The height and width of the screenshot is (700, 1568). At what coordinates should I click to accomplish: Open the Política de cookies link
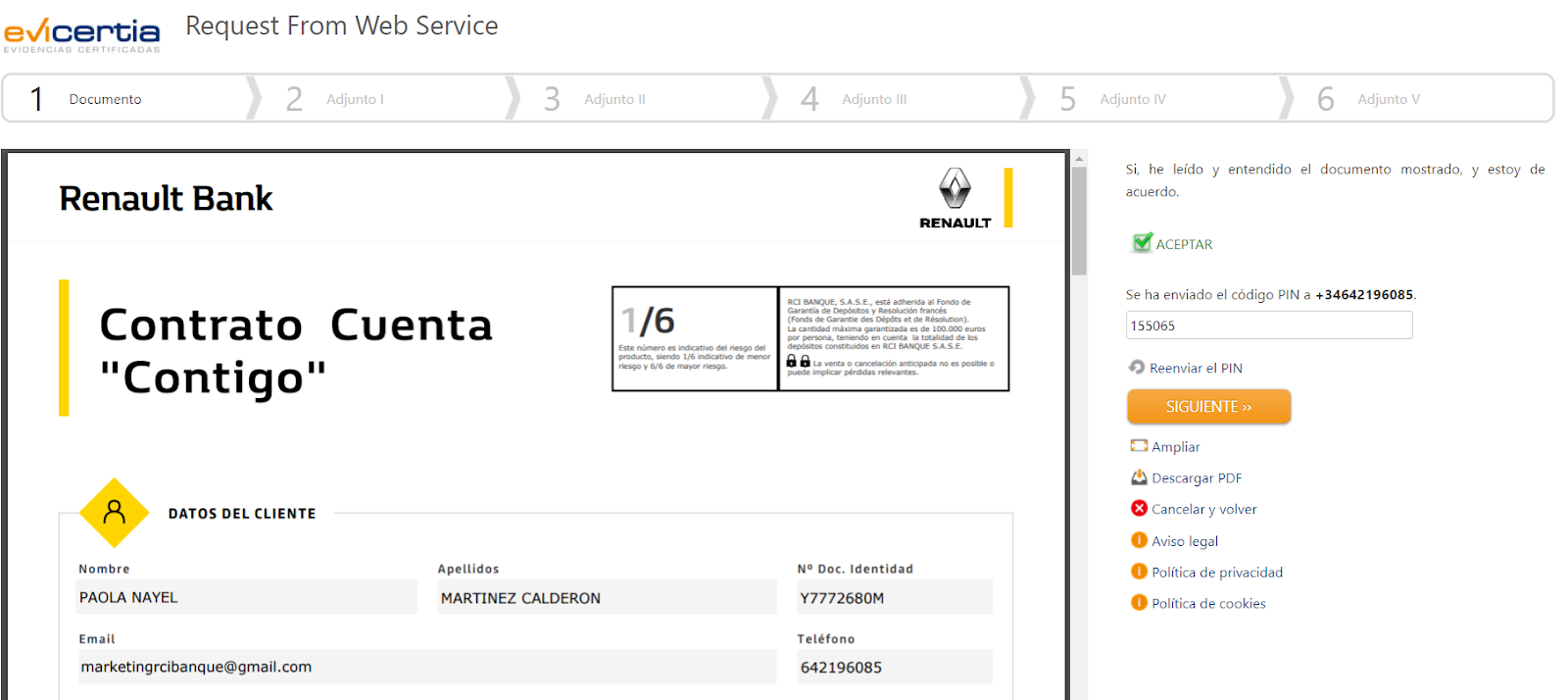coord(1208,604)
